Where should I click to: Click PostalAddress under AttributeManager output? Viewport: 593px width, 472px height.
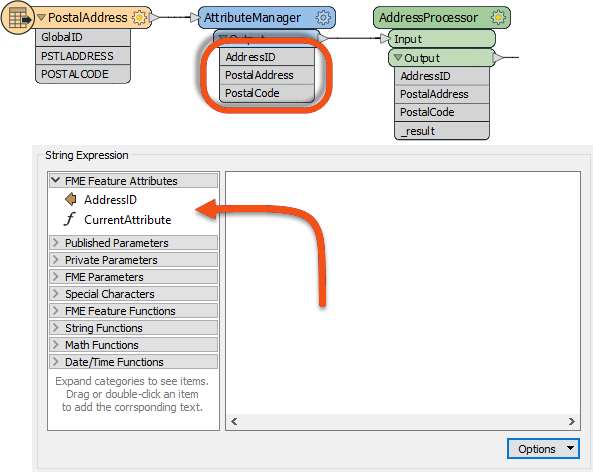pyautogui.click(x=267, y=75)
